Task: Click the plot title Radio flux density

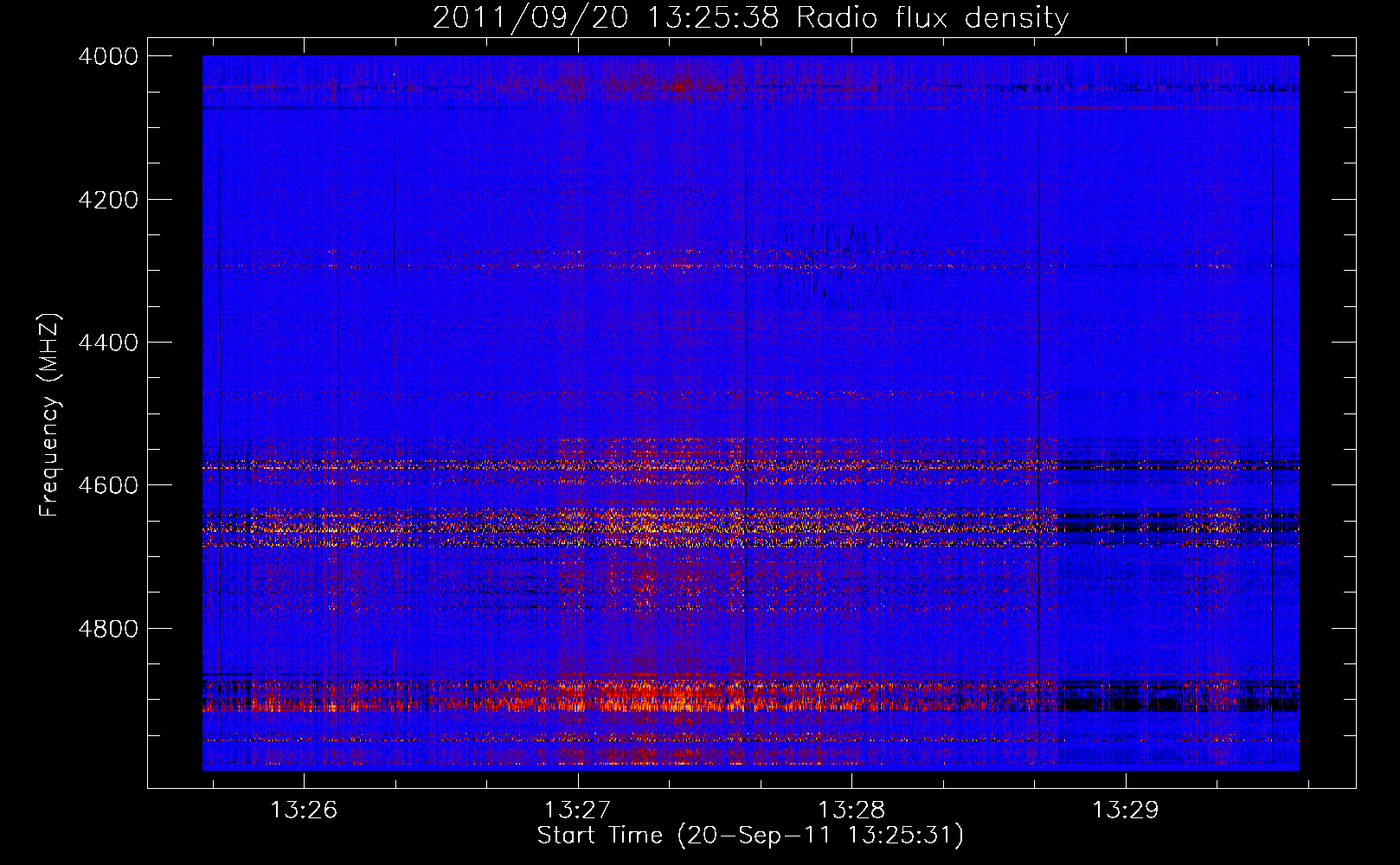Action: pyautogui.click(x=750, y=17)
